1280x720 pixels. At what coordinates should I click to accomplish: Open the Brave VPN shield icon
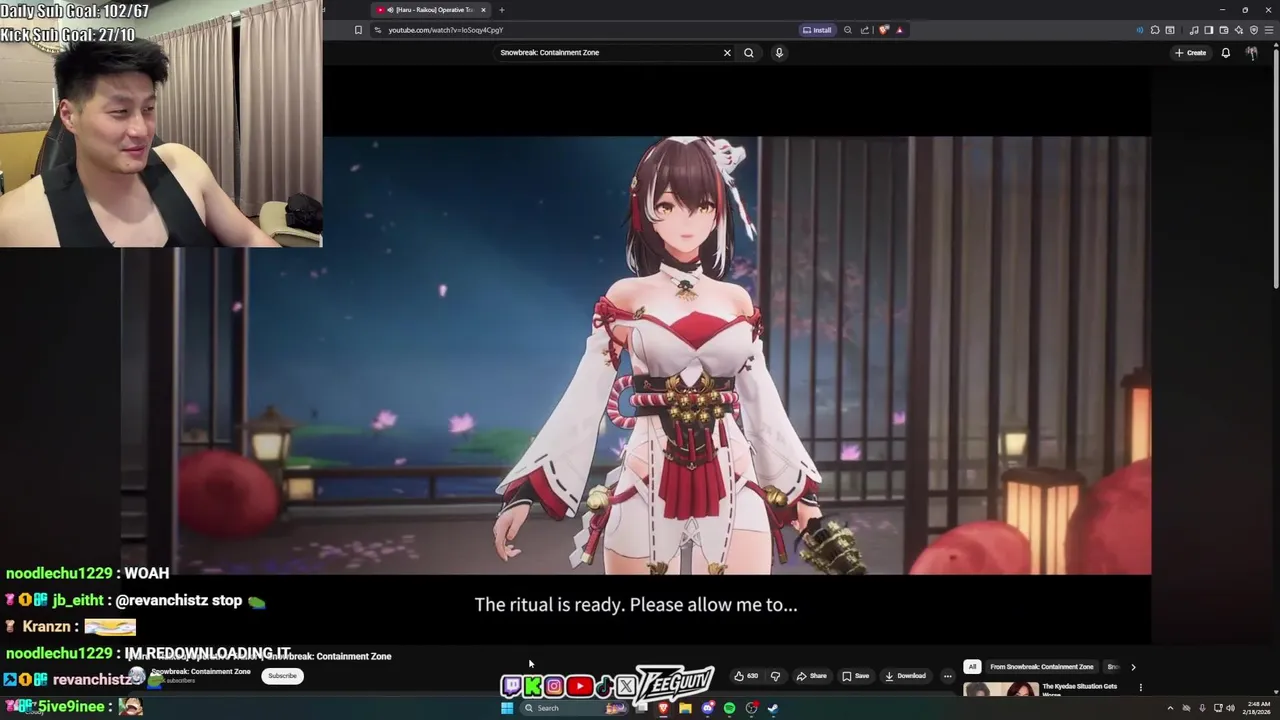[1254, 30]
